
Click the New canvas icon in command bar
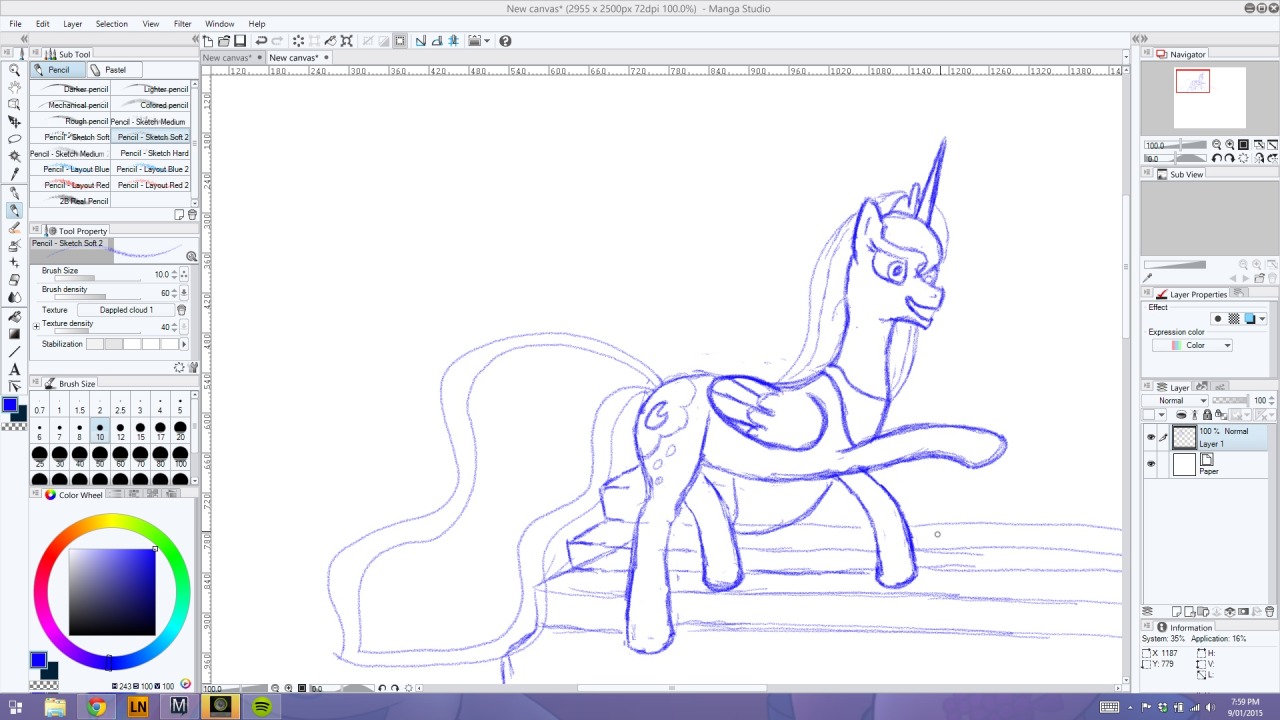coord(208,41)
